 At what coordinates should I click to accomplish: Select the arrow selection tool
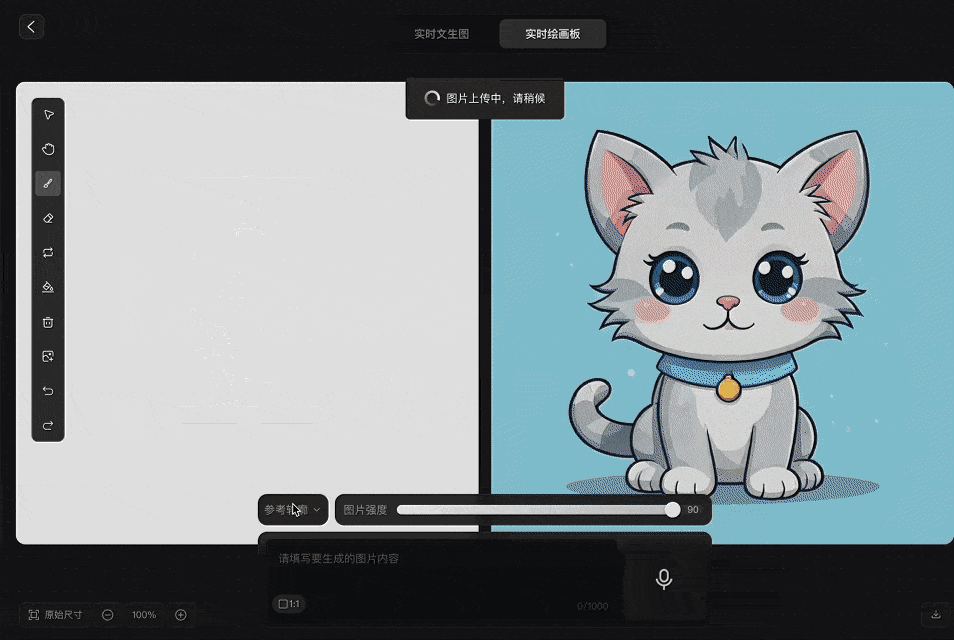pyautogui.click(x=48, y=114)
